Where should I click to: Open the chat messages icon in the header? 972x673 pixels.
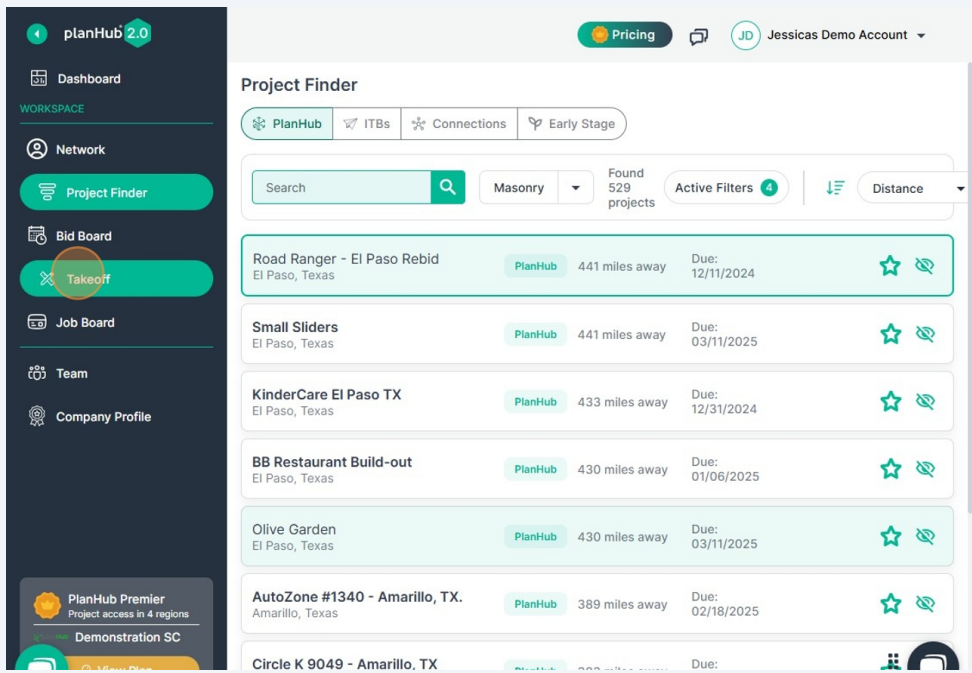coord(698,34)
